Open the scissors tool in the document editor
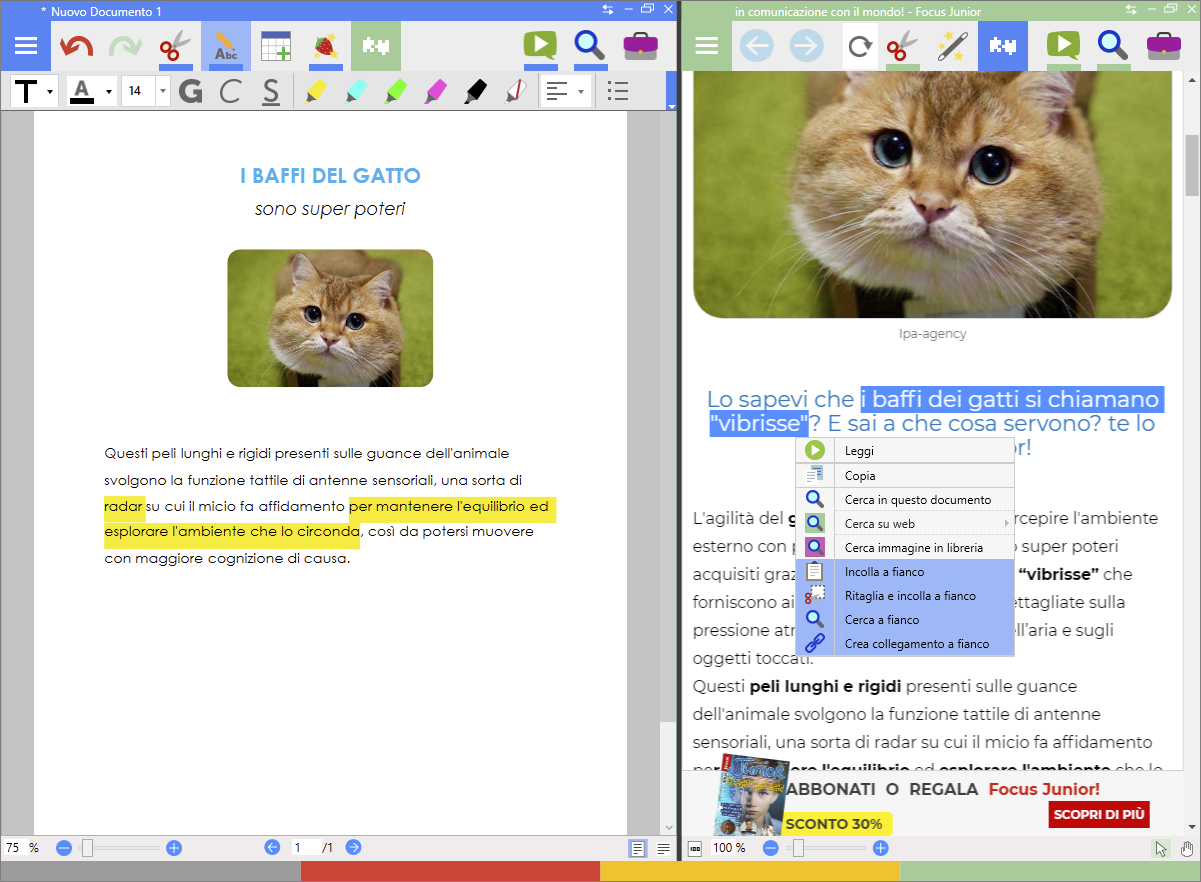 pyautogui.click(x=175, y=46)
